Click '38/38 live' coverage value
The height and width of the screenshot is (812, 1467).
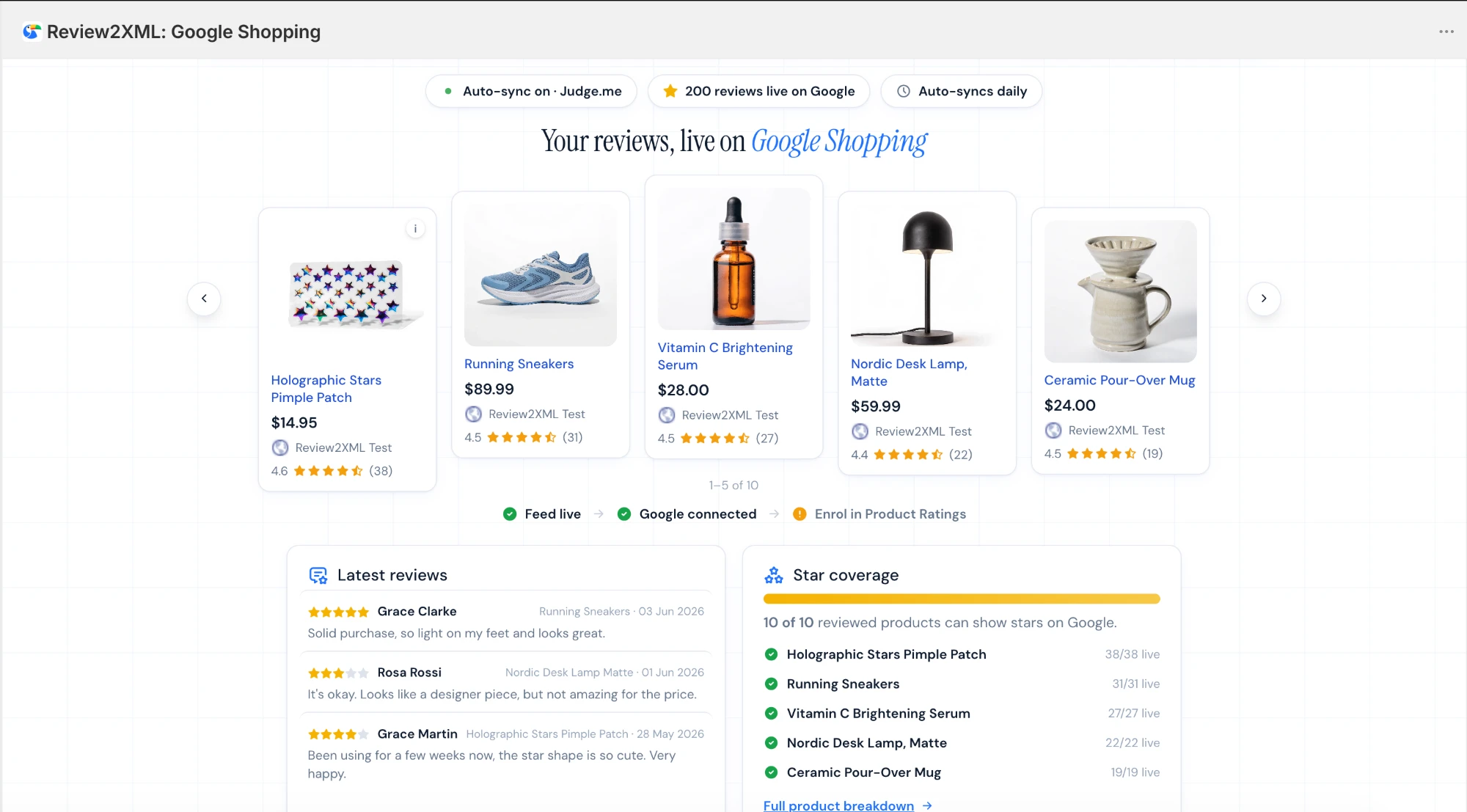pos(1133,654)
